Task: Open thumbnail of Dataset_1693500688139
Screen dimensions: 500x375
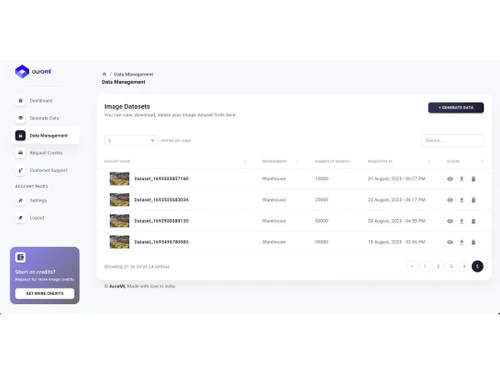Action: [119, 221]
